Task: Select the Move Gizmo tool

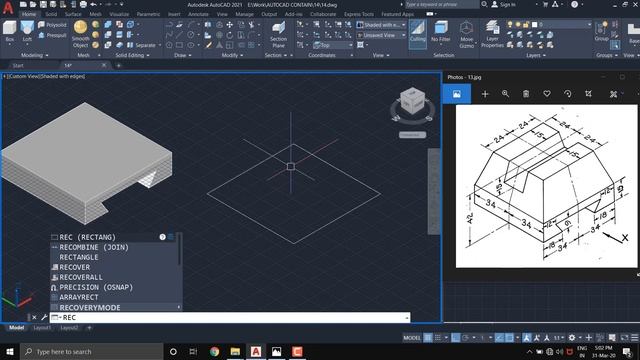Action: [466, 35]
